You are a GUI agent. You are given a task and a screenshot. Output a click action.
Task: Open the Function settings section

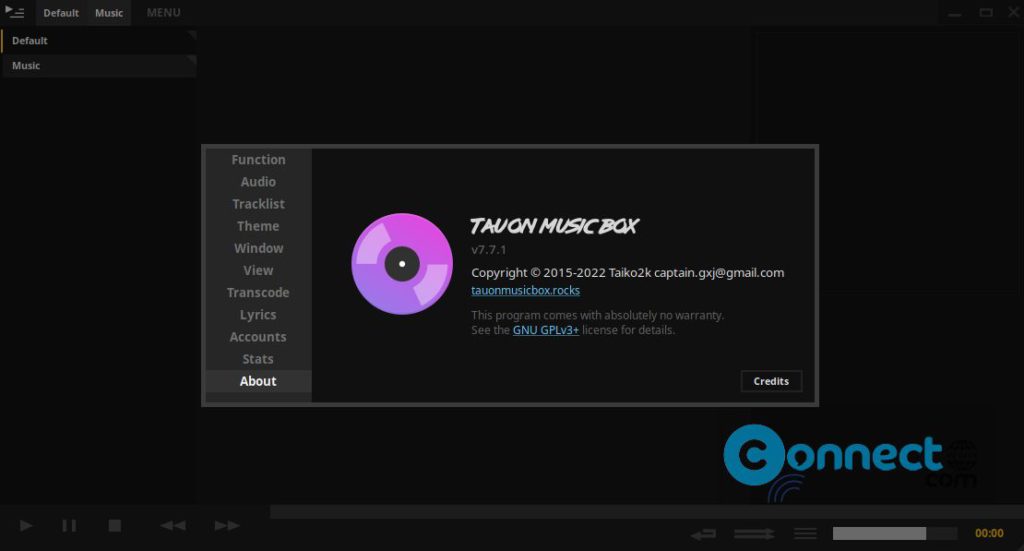258,159
